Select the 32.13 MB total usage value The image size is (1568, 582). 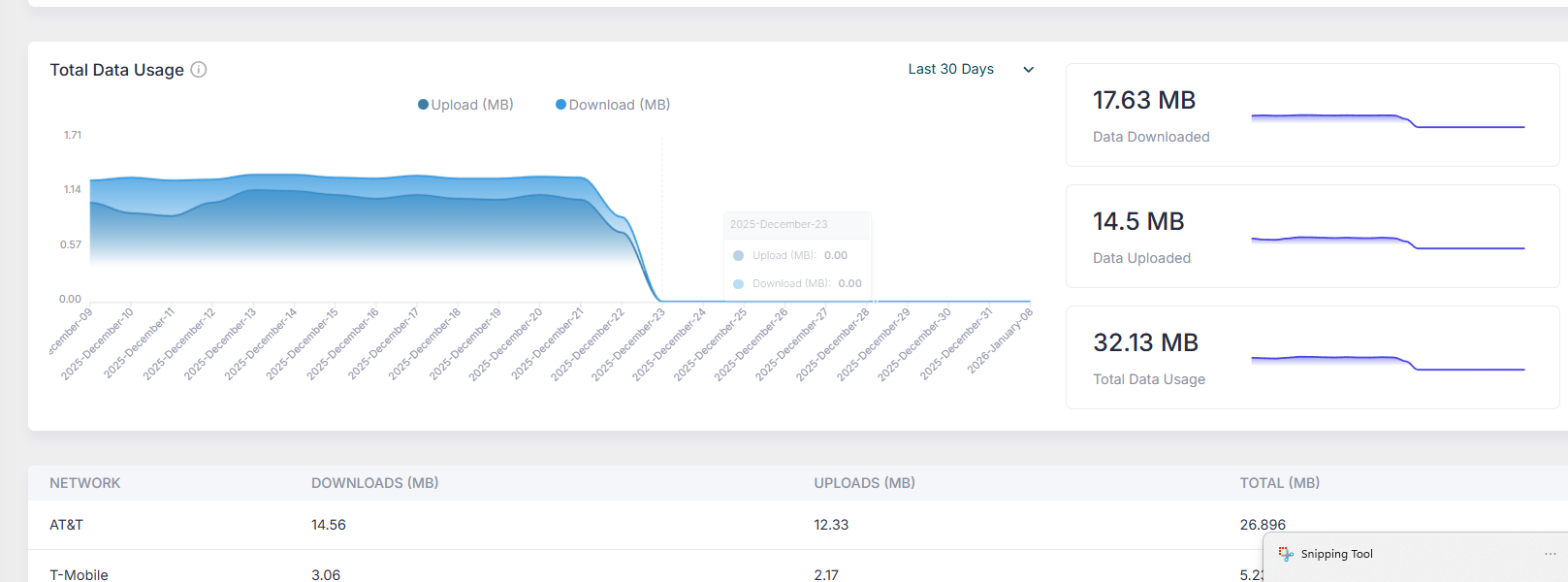click(1145, 343)
